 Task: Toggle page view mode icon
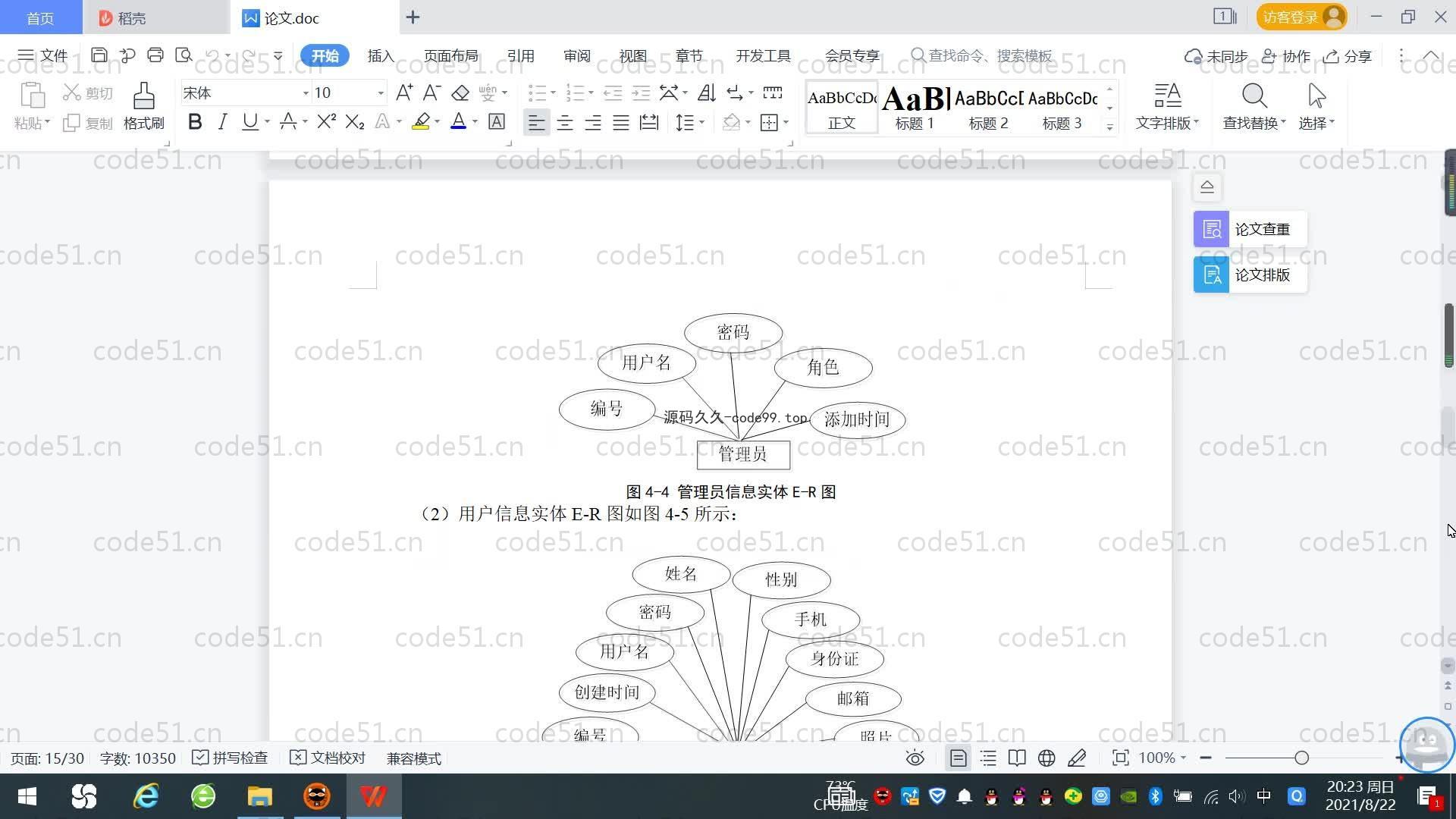pos(959,758)
